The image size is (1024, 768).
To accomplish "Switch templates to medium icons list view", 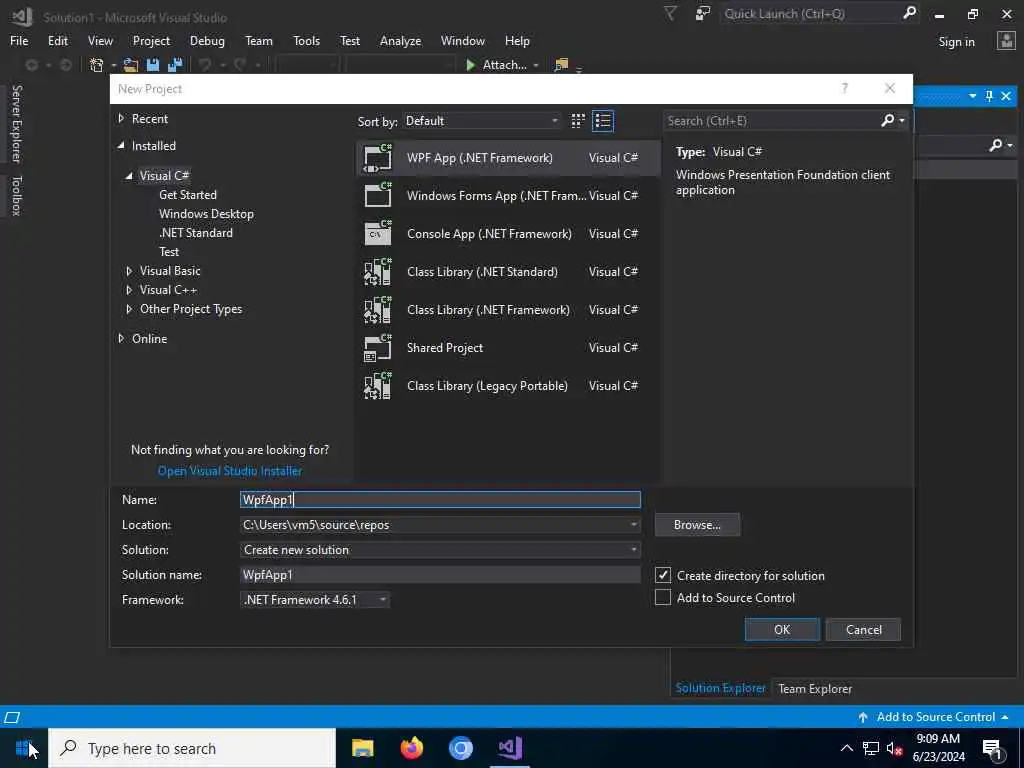I will tap(603, 121).
